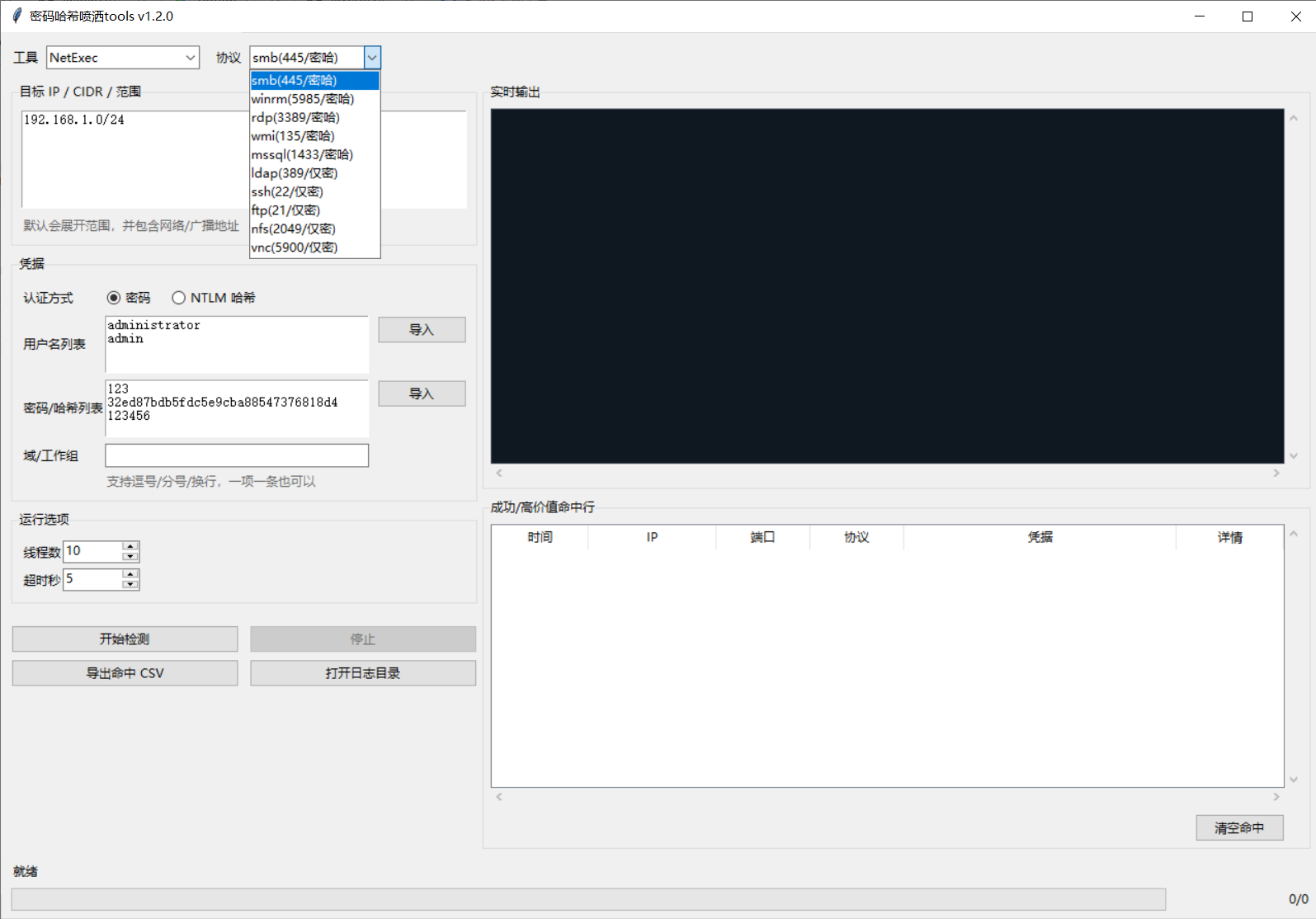Click the administrator username line

[x=154, y=325]
